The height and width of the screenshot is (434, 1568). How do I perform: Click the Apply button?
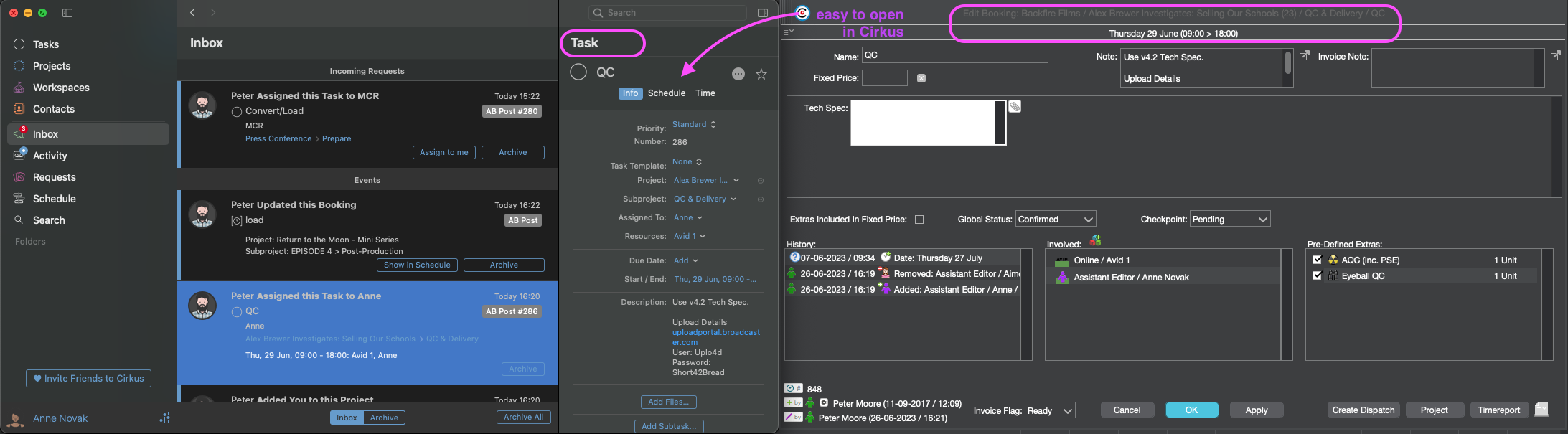click(x=1256, y=410)
